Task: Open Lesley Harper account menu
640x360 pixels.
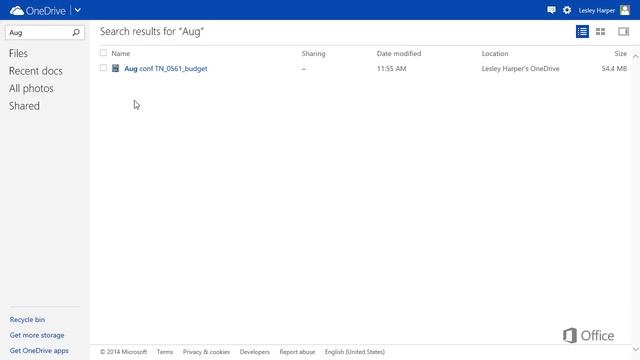Action: point(596,11)
